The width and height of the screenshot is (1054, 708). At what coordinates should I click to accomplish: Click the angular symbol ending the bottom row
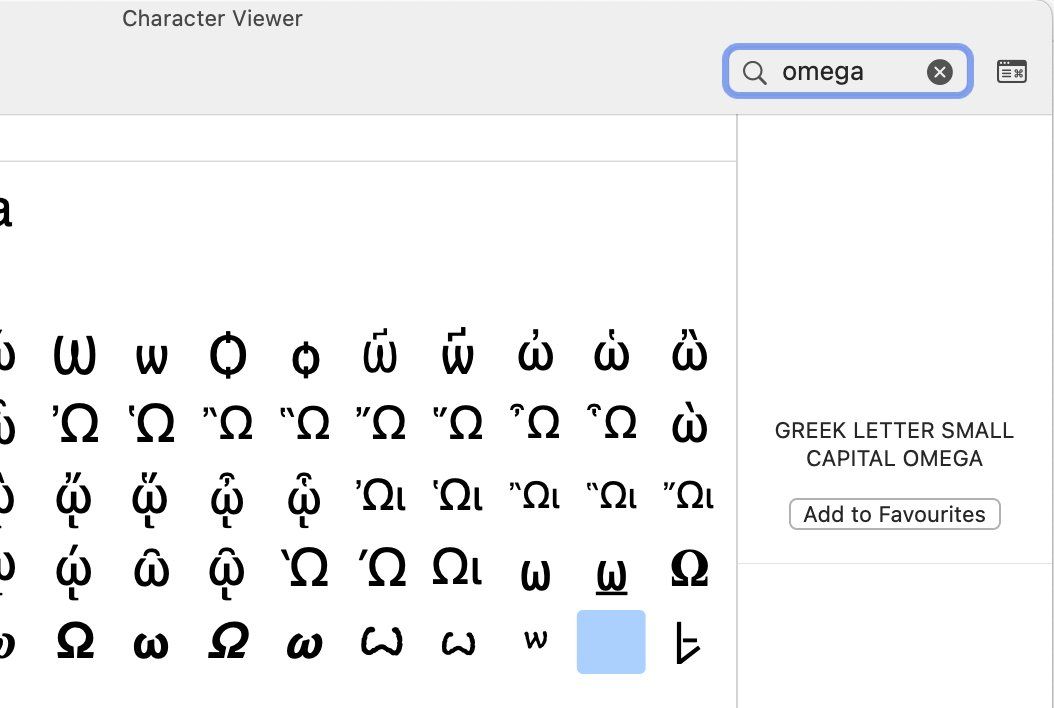click(688, 643)
